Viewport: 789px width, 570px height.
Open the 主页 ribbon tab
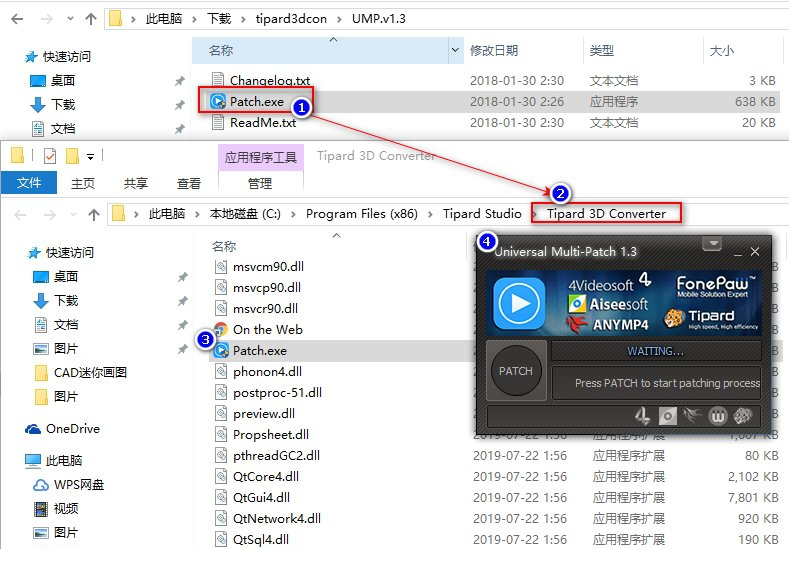point(83,184)
